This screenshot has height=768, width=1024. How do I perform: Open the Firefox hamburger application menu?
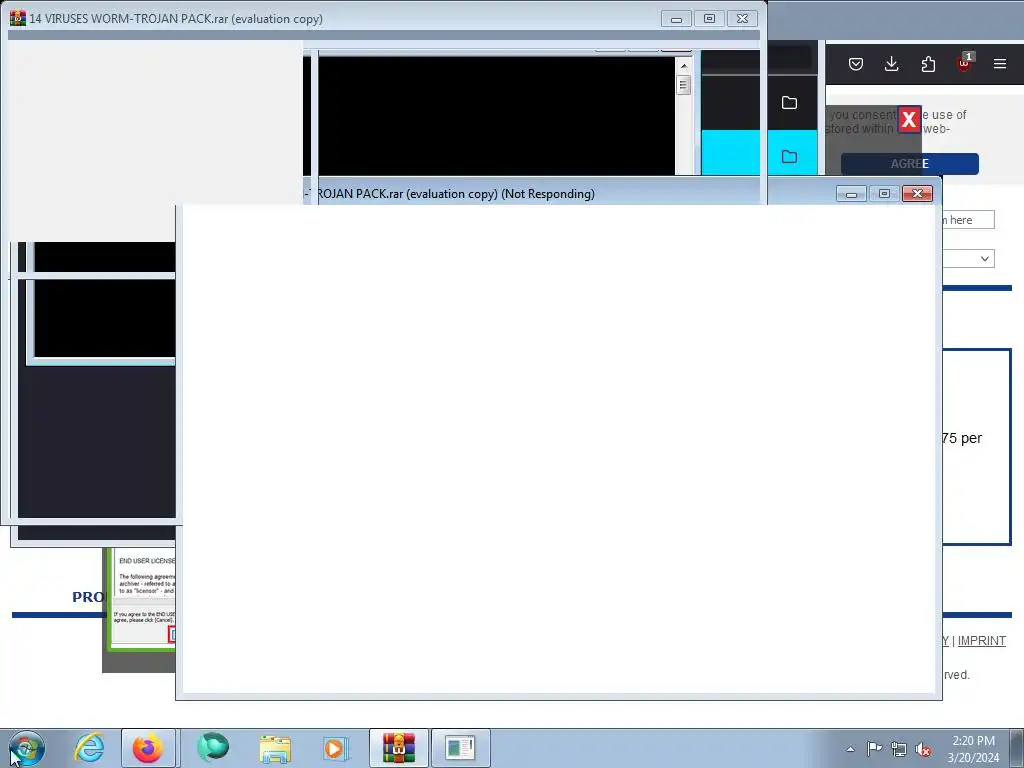click(x=1000, y=64)
